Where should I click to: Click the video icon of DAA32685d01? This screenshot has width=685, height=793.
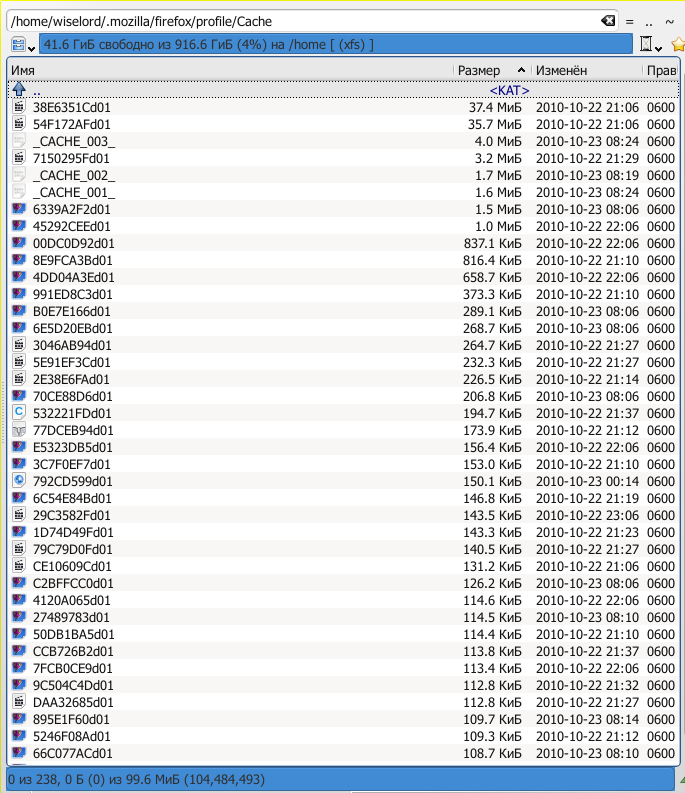pos(19,701)
